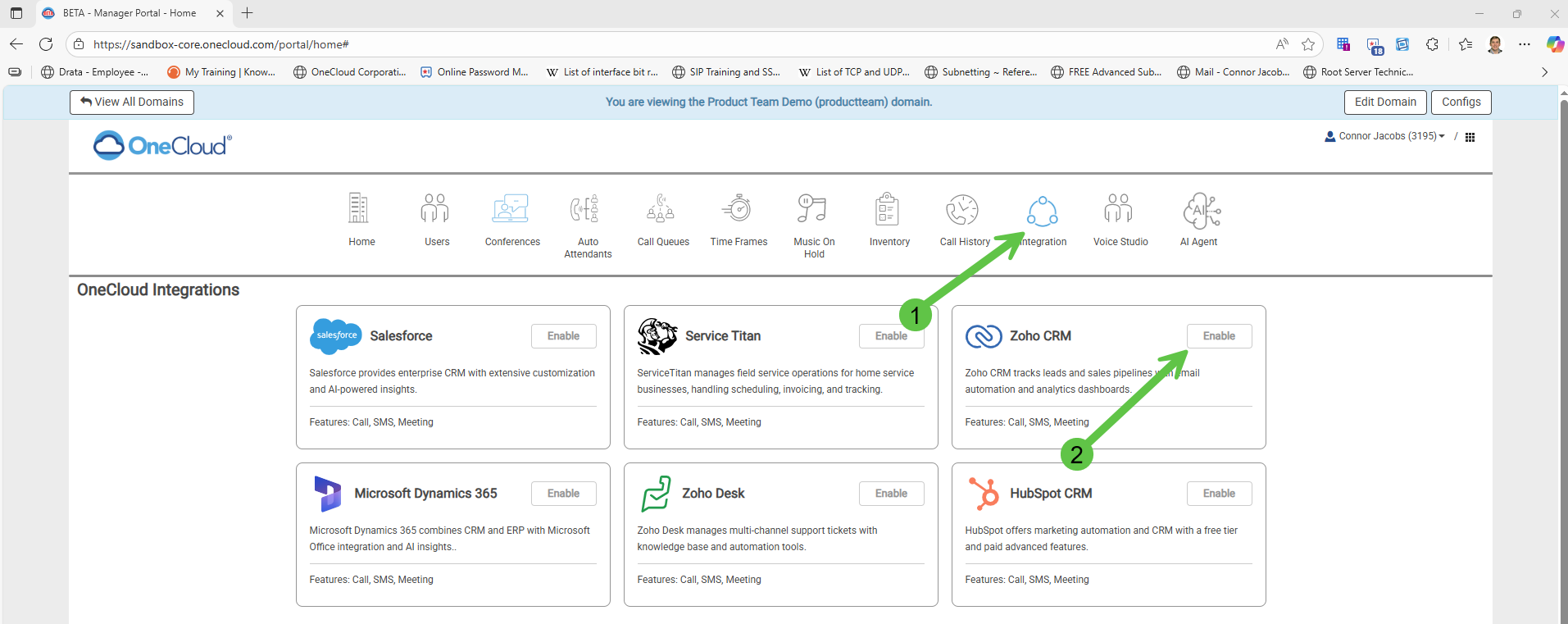The height and width of the screenshot is (624, 1568).
Task: Open the Voice Studio icon
Action: click(x=1120, y=210)
